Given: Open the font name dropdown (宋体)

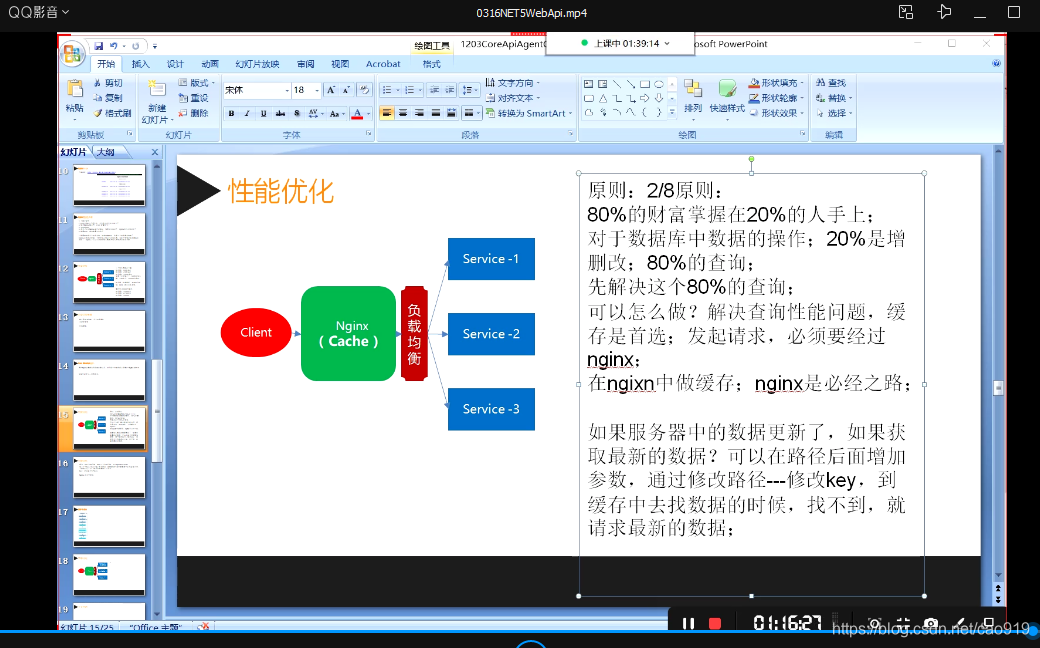Looking at the screenshot, I should click(x=287, y=90).
